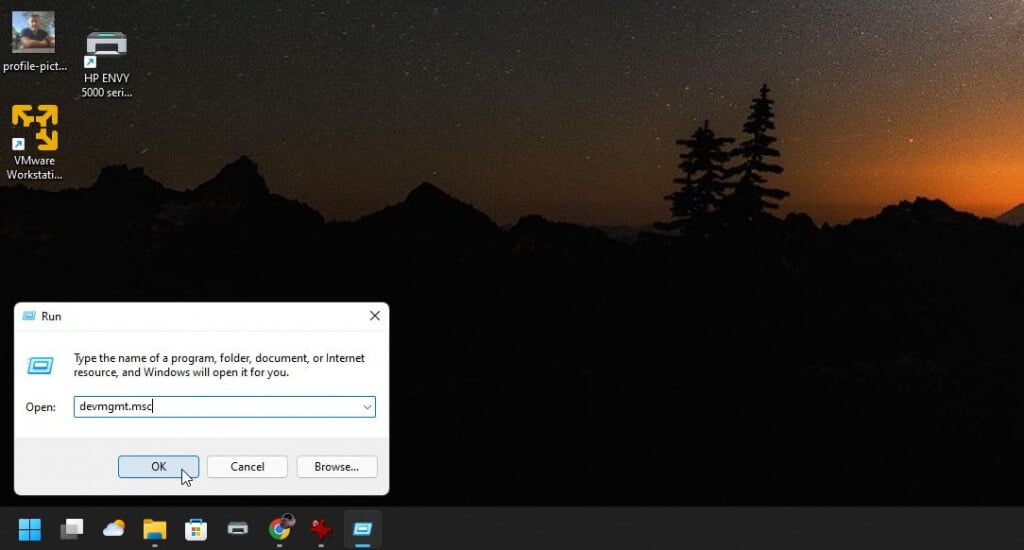Viewport: 1024px width, 550px height.
Task: Click the OK button in Run dialog
Action: (x=158, y=466)
